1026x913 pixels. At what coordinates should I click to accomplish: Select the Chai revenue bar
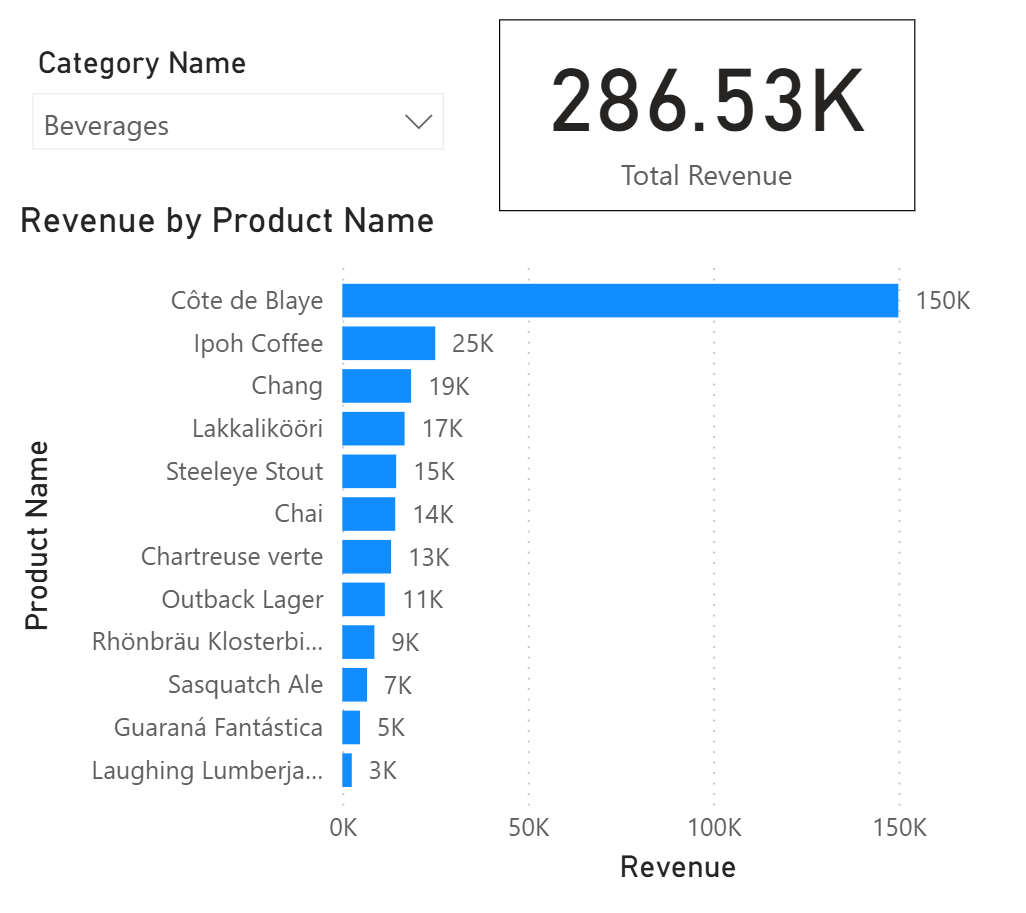pyautogui.click(x=368, y=514)
